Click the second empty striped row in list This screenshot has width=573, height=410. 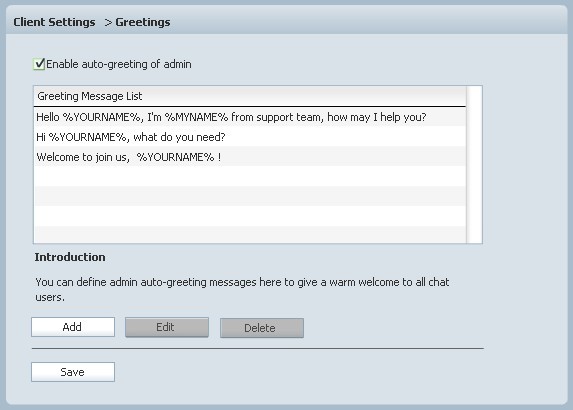pyautogui.click(x=250, y=196)
